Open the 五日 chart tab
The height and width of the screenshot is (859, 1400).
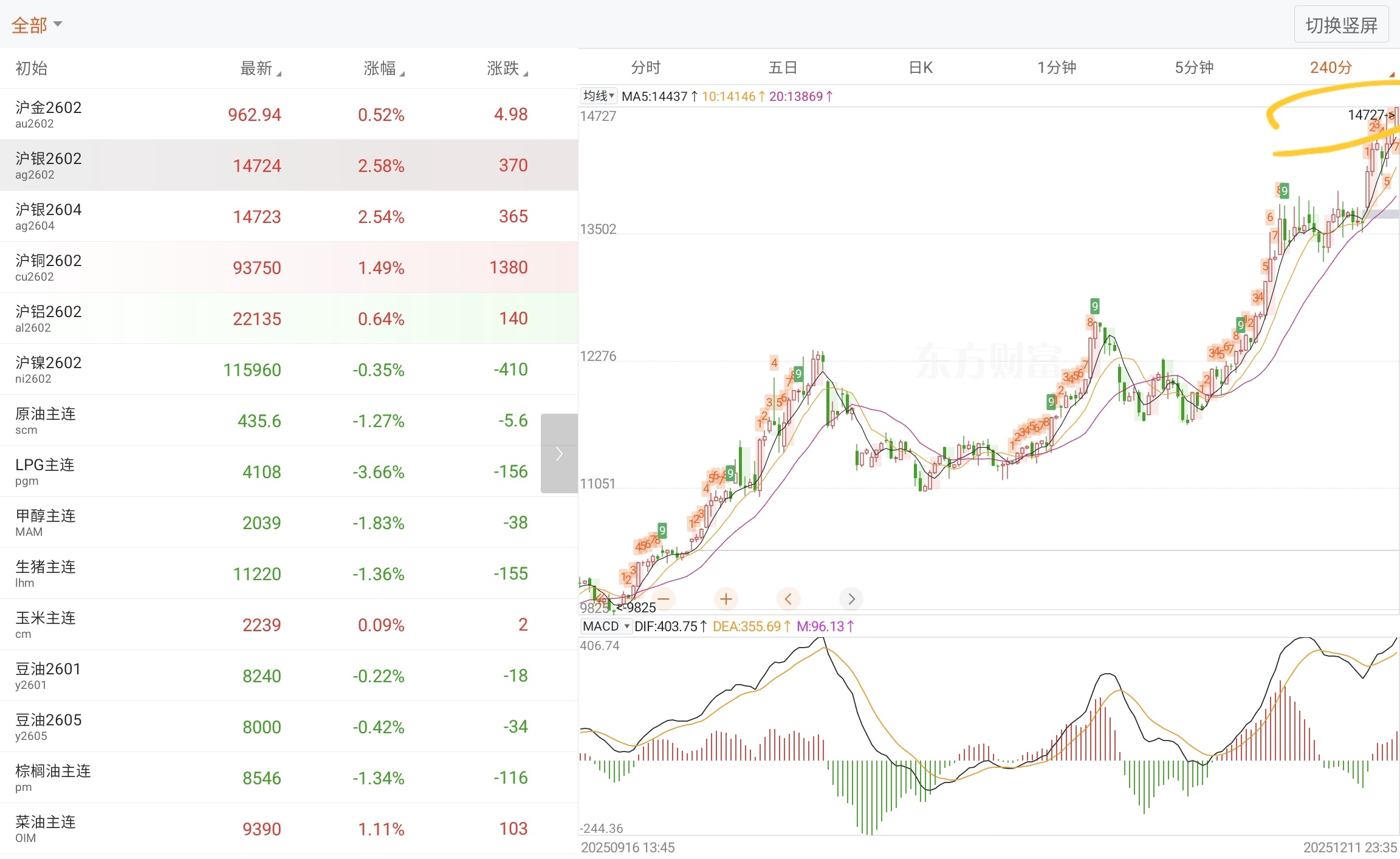783,67
